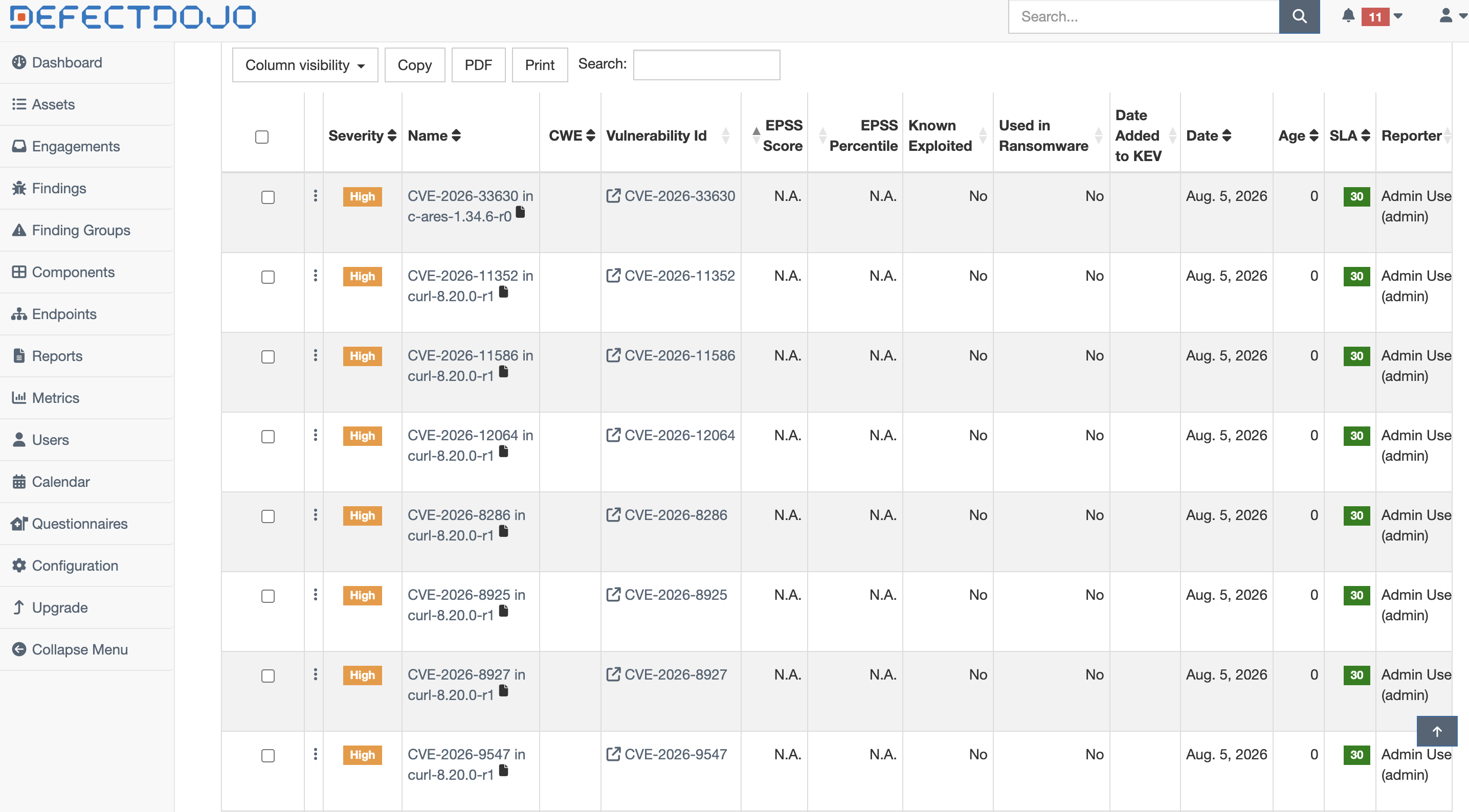Navigate to Components in the sidebar
Viewport: 1469px width, 812px height.
coord(86,272)
